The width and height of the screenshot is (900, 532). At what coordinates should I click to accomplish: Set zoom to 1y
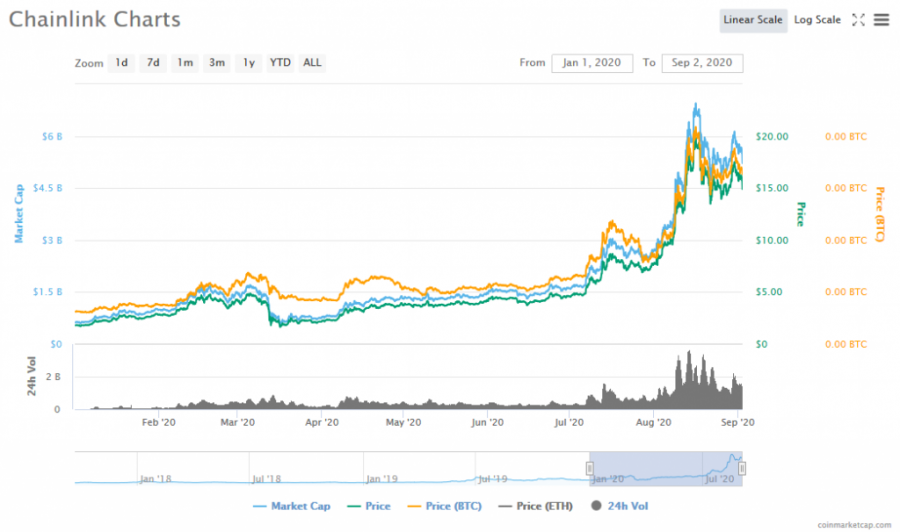pyautogui.click(x=249, y=63)
